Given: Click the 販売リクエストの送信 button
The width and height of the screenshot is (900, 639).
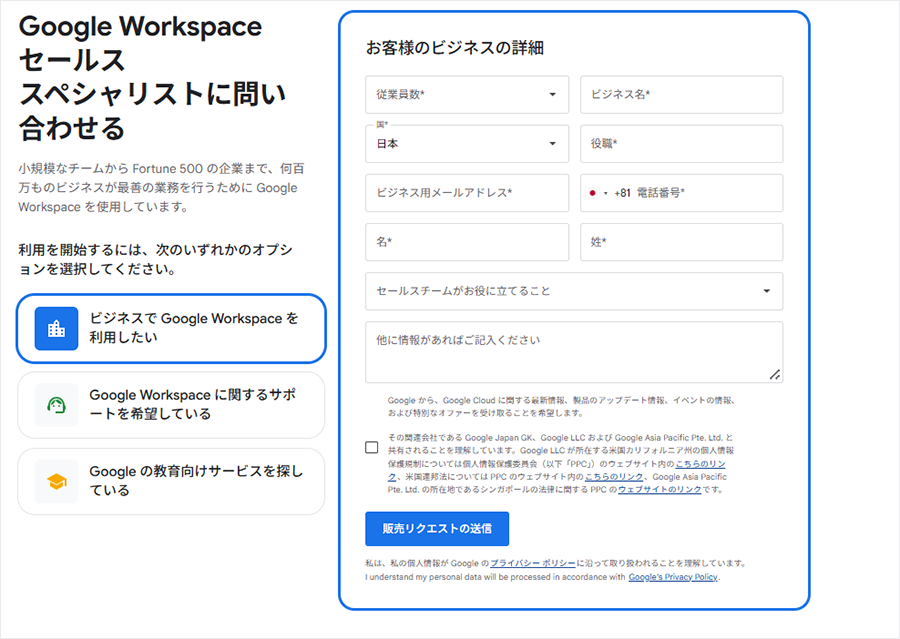Looking at the screenshot, I should 437,528.
